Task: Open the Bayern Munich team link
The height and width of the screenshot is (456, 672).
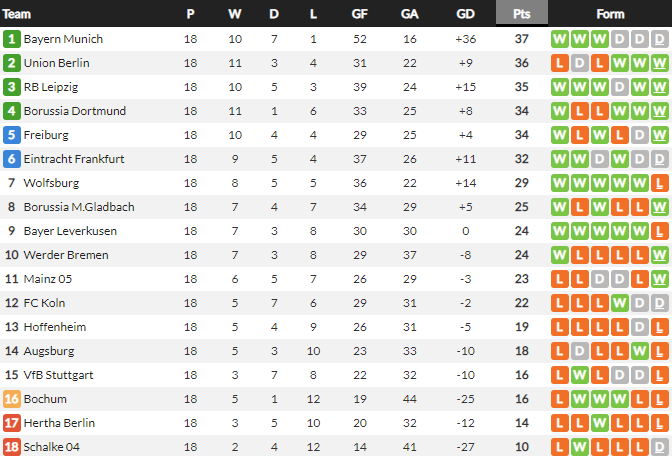Action: 63,39
